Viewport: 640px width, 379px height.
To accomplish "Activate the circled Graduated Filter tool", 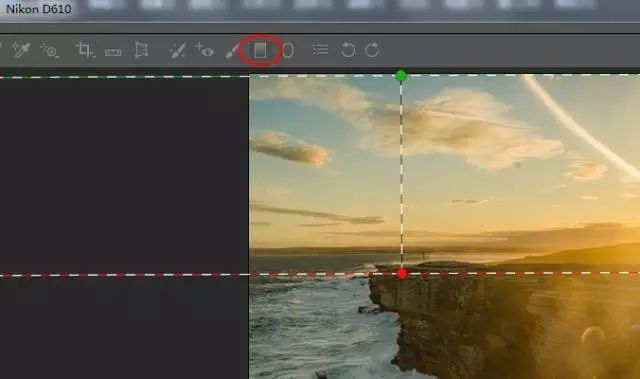I will tap(260, 51).
